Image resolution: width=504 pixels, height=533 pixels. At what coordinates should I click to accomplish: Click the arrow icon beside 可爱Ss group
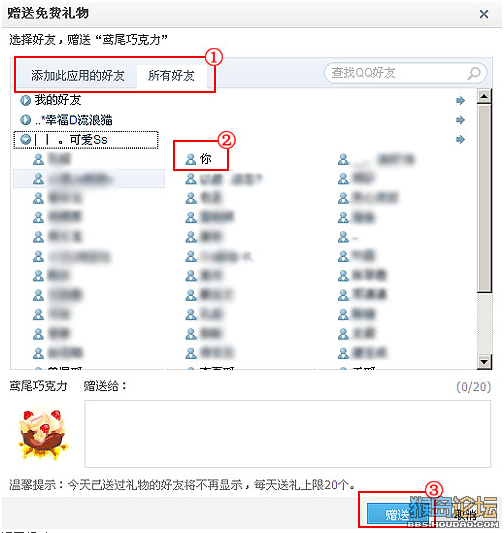pos(460,139)
